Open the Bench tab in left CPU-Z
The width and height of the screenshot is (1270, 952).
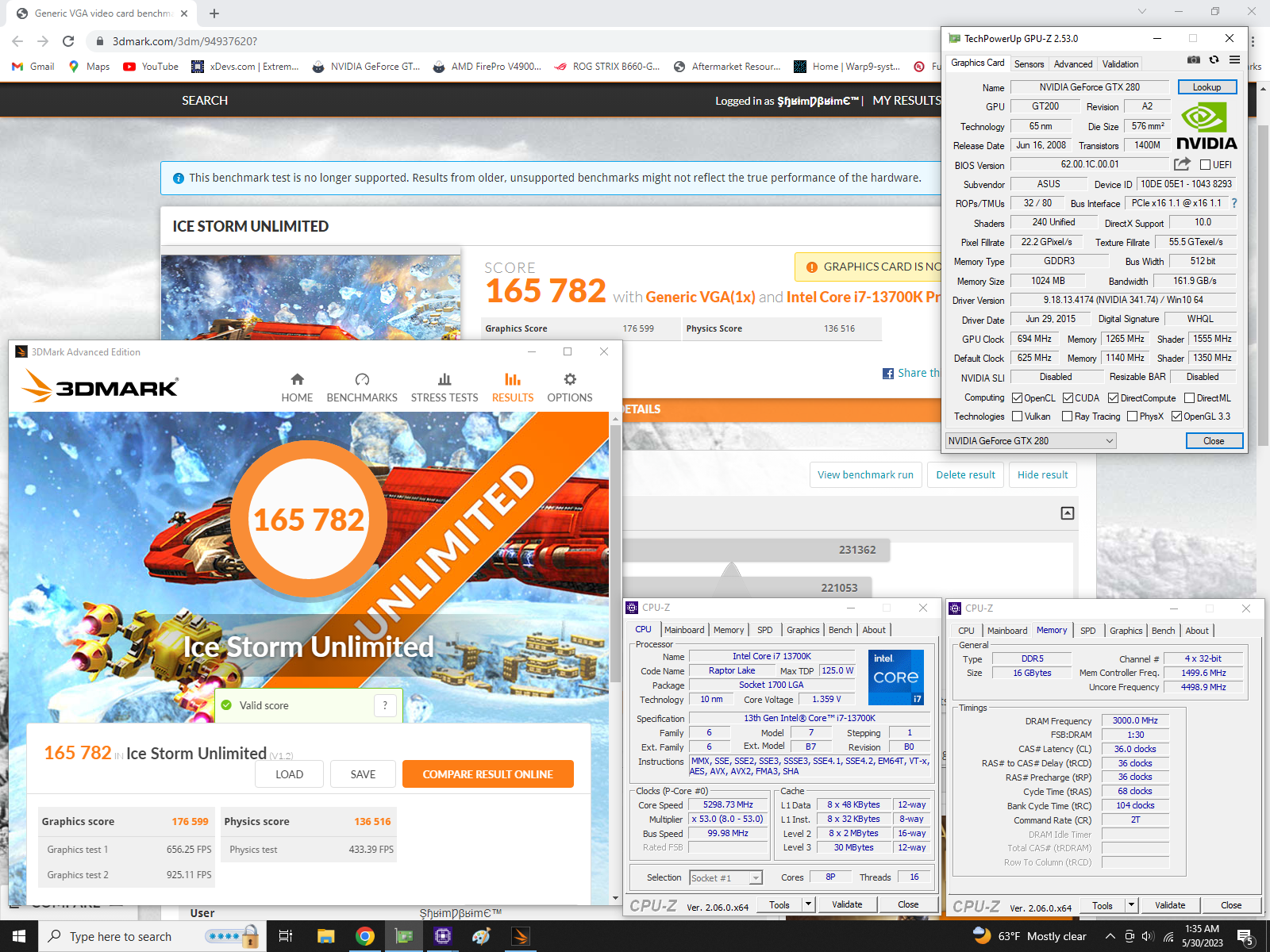click(x=840, y=630)
